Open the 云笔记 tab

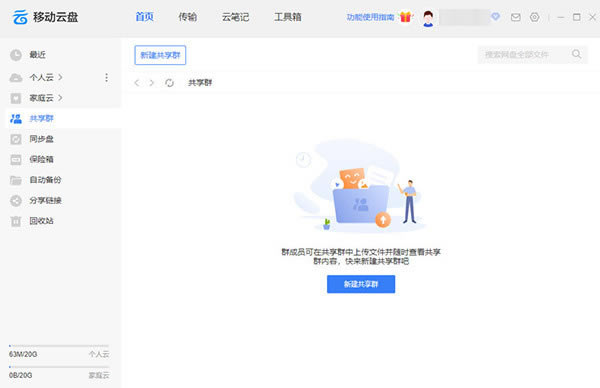click(x=235, y=17)
